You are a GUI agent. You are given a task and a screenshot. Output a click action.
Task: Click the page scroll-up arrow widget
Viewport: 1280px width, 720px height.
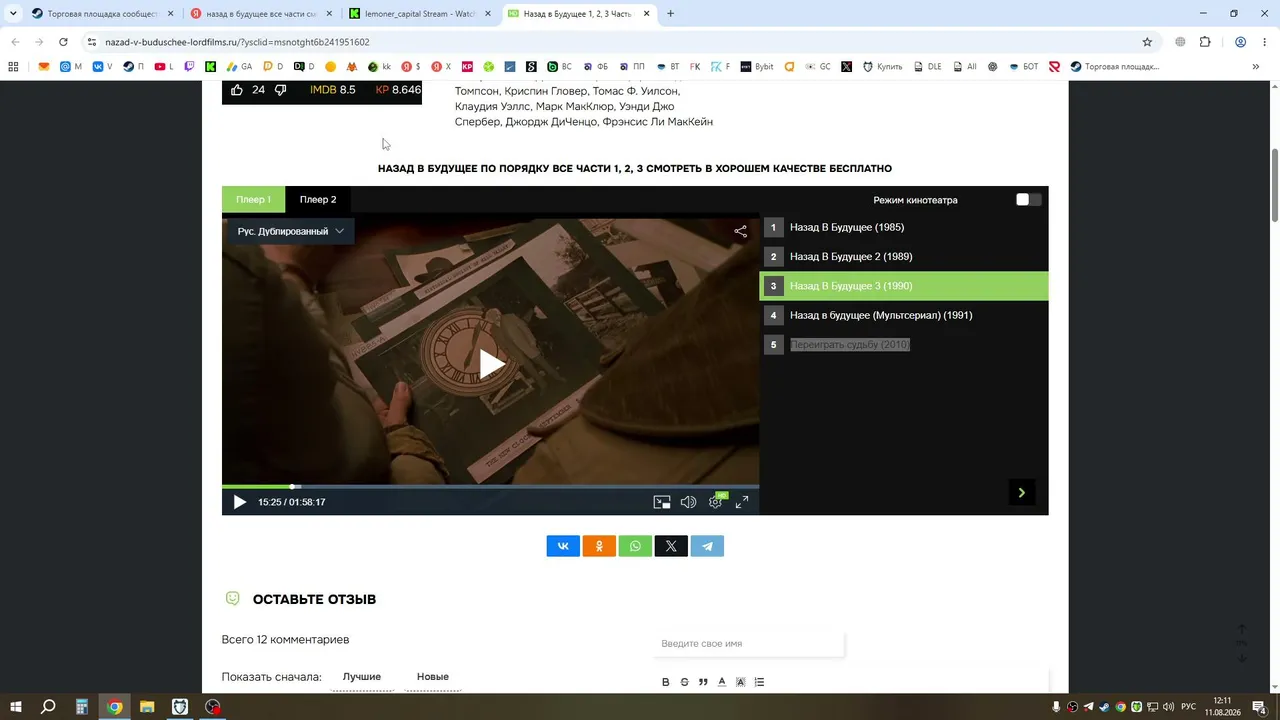tap(1242, 630)
